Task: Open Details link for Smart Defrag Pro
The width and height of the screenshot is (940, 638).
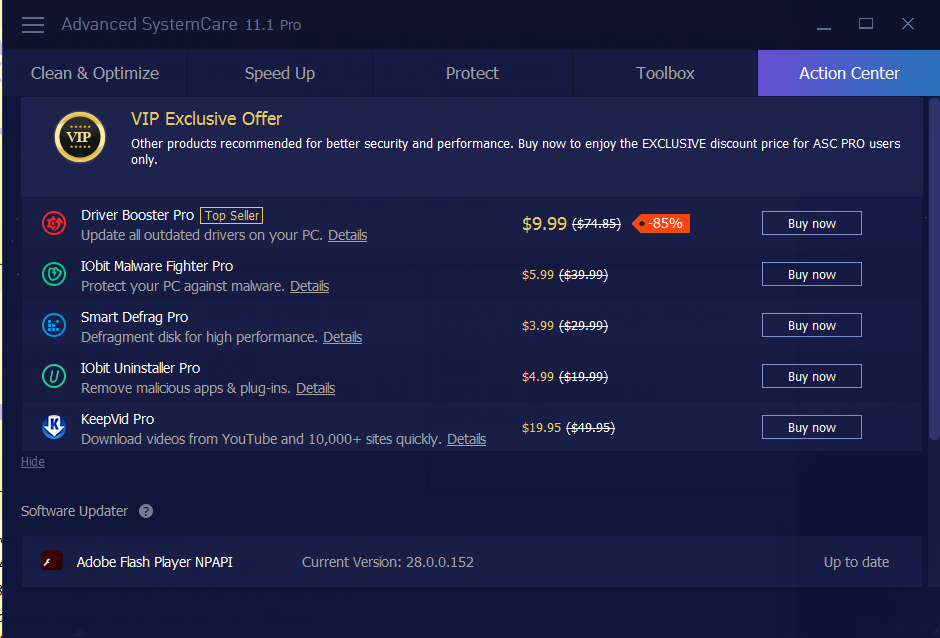Action: pos(343,337)
